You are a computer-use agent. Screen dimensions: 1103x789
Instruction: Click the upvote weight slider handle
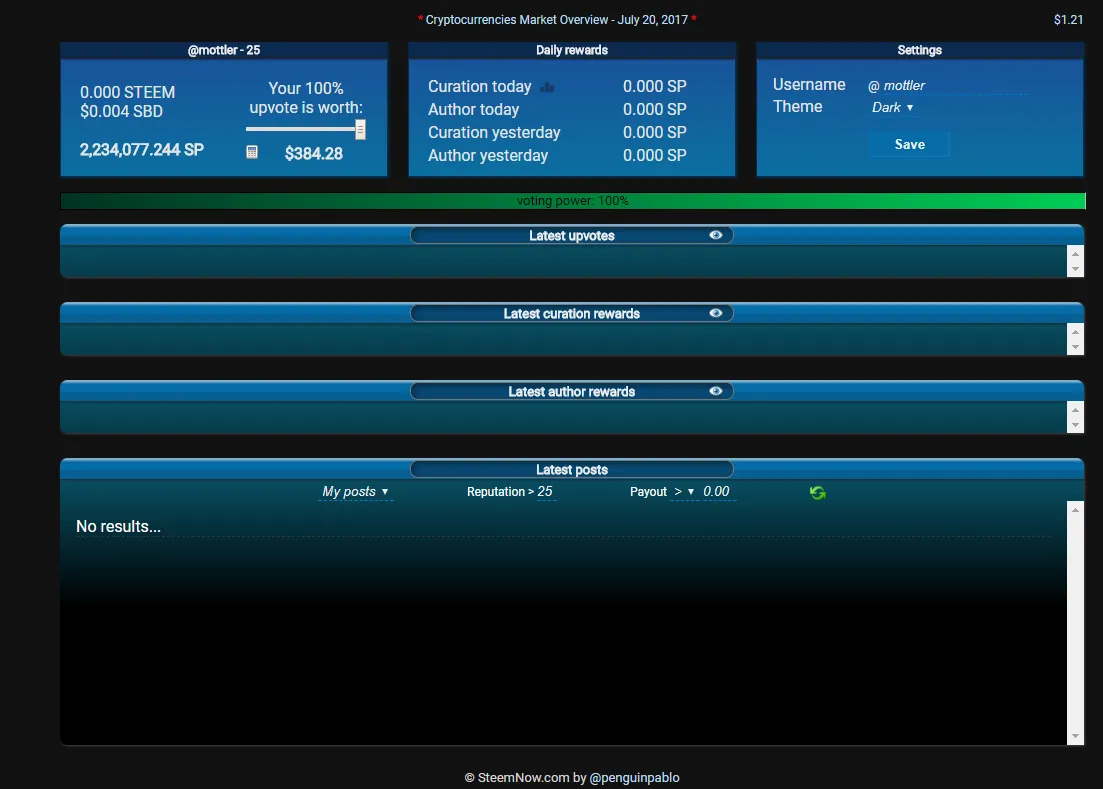[360, 129]
